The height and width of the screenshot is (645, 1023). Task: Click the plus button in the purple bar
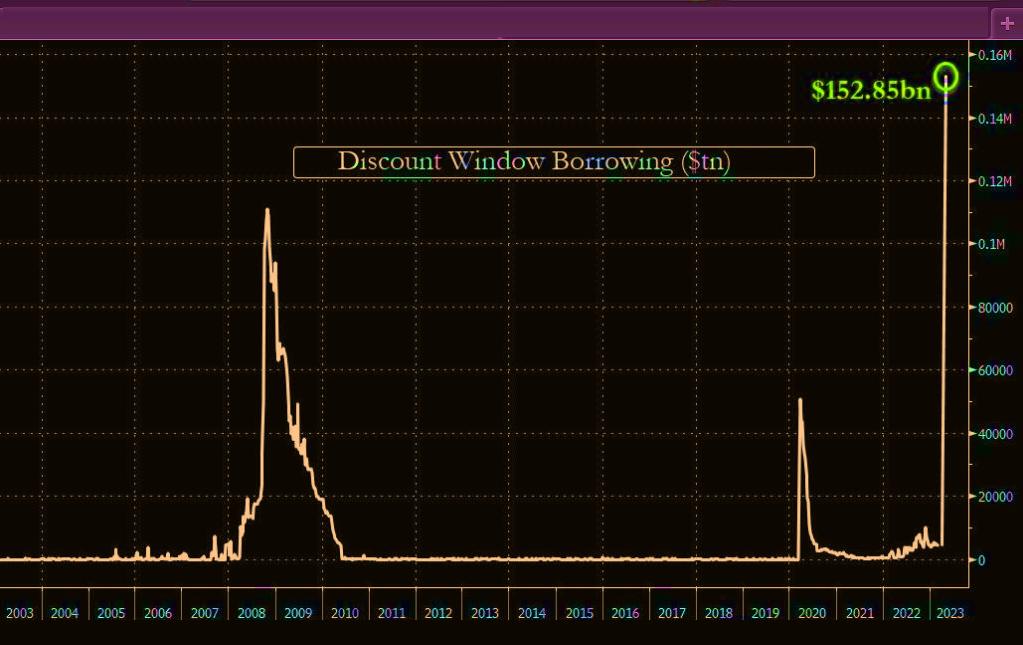[1006, 23]
